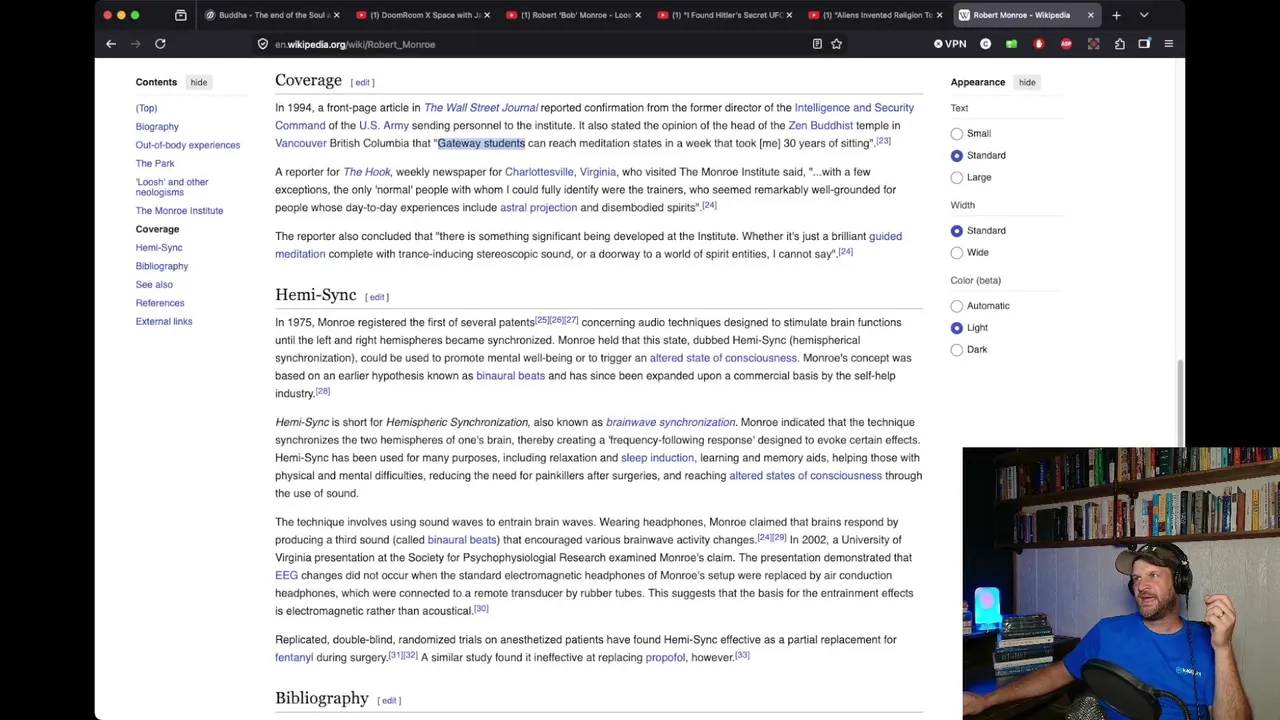Image resolution: width=1280 pixels, height=720 pixels.
Task: Close the Hitler's Secret UFO tab
Action: click(x=789, y=15)
